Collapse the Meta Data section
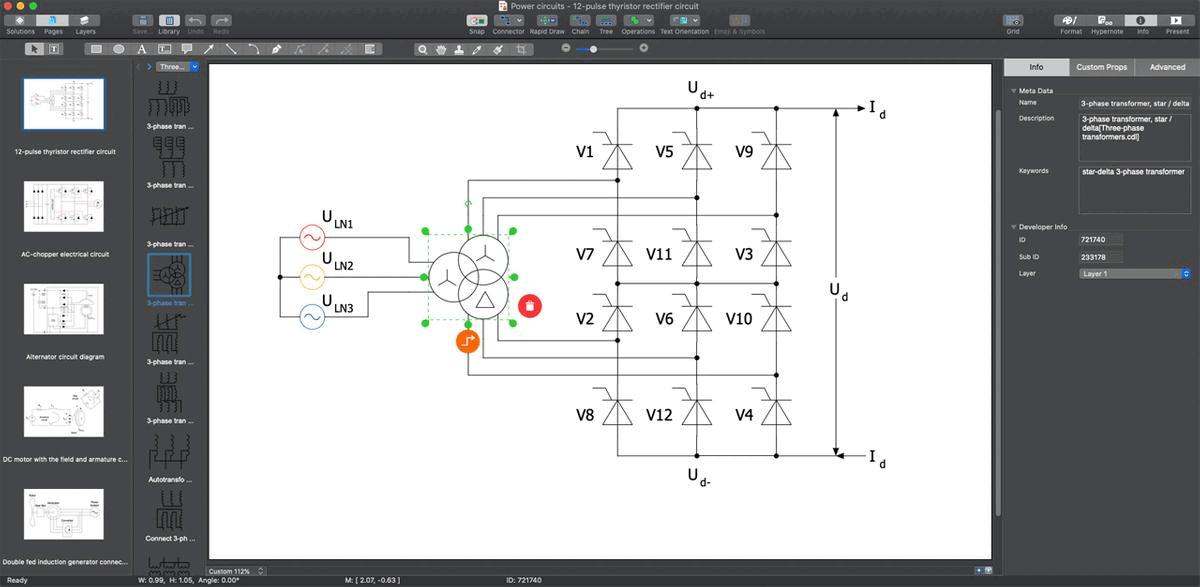The width and height of the screenshot is (1200, 587). coord(1013,90)
